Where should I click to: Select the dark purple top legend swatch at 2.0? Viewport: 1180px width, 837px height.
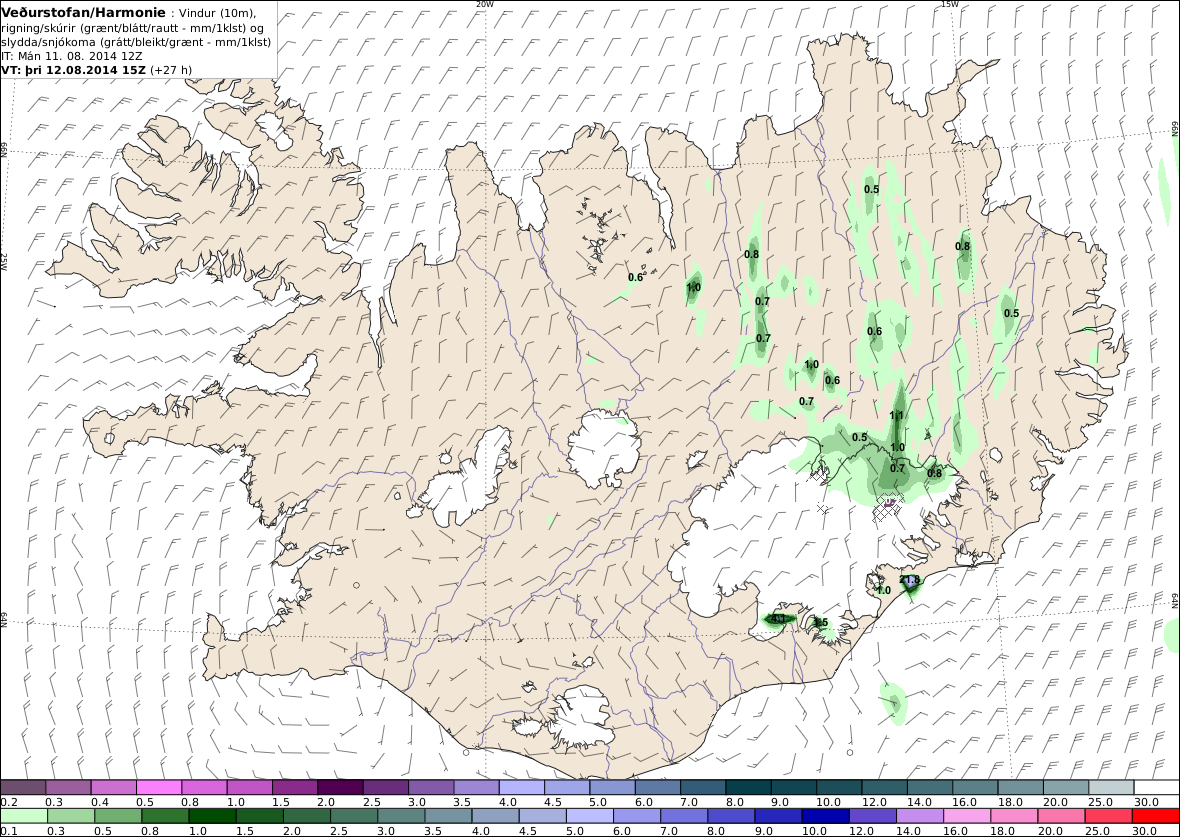point(340,787)
